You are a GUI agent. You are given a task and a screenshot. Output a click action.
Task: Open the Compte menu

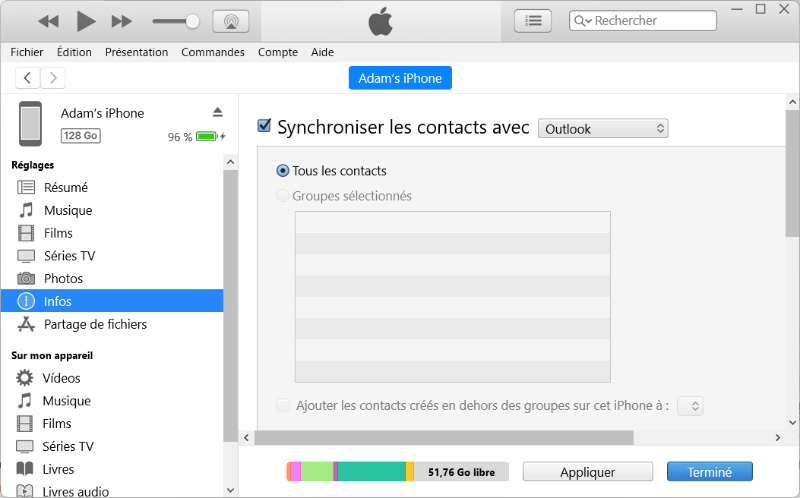[x=278, y=52]
